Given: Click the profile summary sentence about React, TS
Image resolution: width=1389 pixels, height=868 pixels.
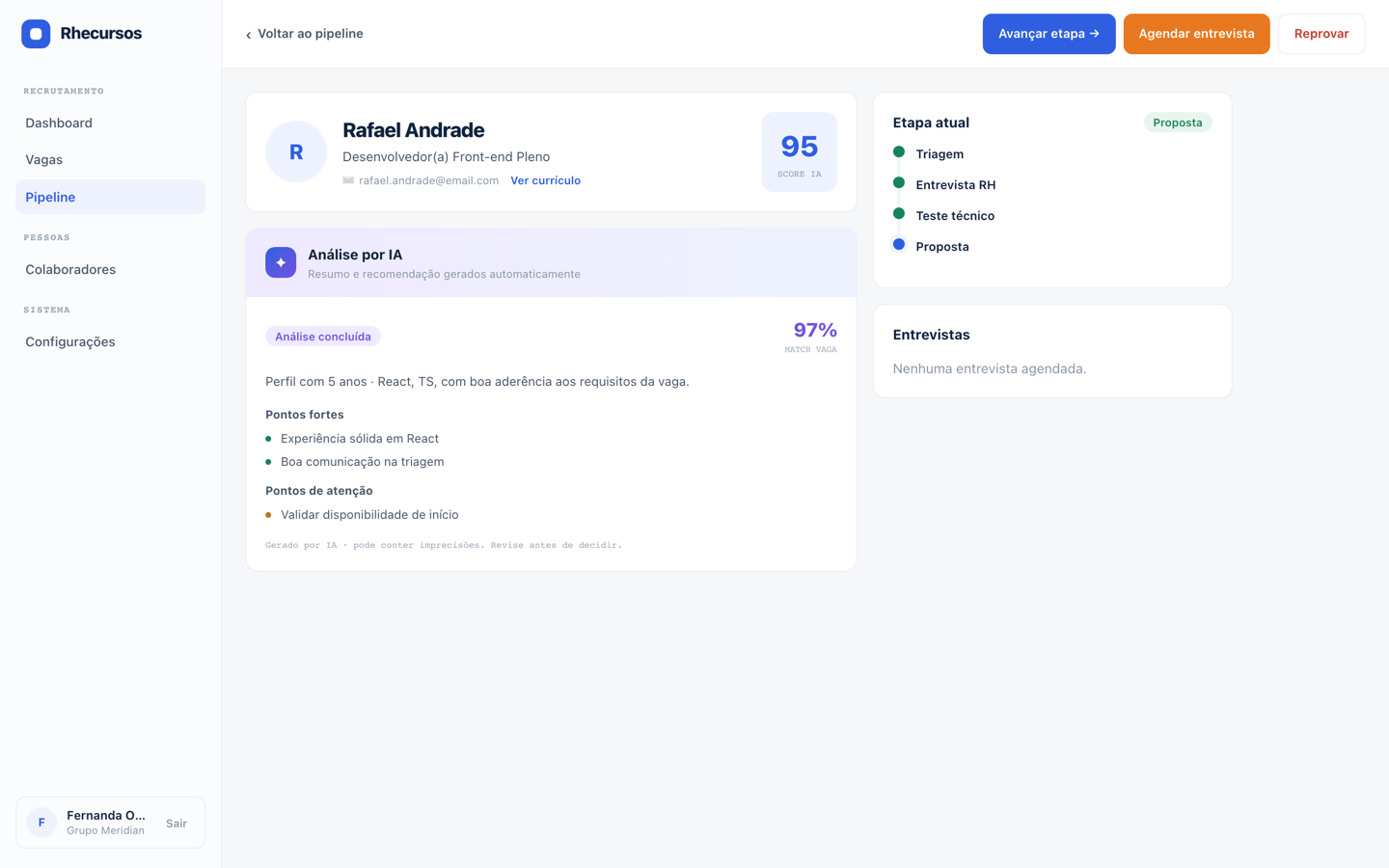Looking at the screenshot, I should (477, 382).
